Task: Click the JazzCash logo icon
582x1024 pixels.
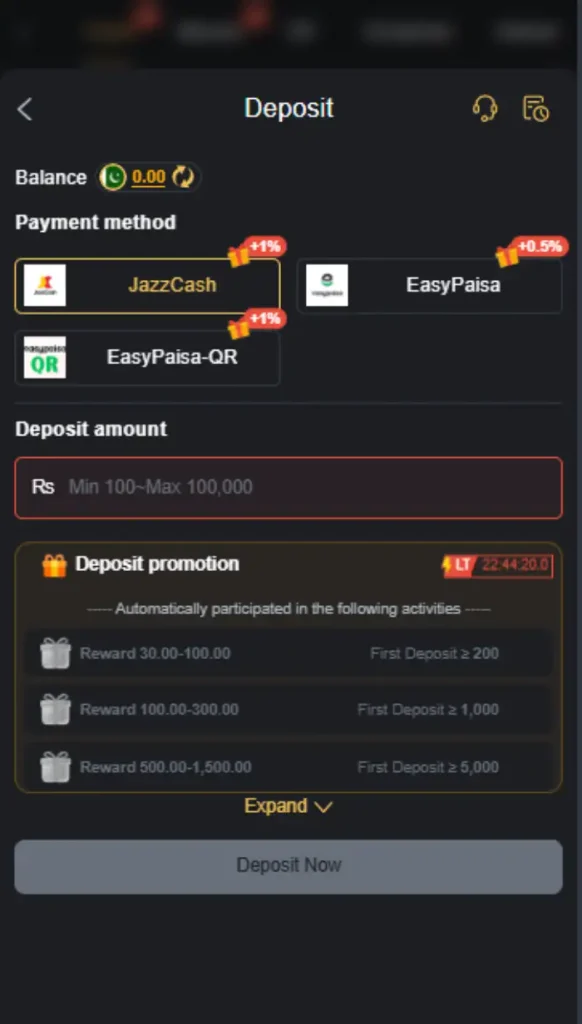Action: [x=45, y=285]
